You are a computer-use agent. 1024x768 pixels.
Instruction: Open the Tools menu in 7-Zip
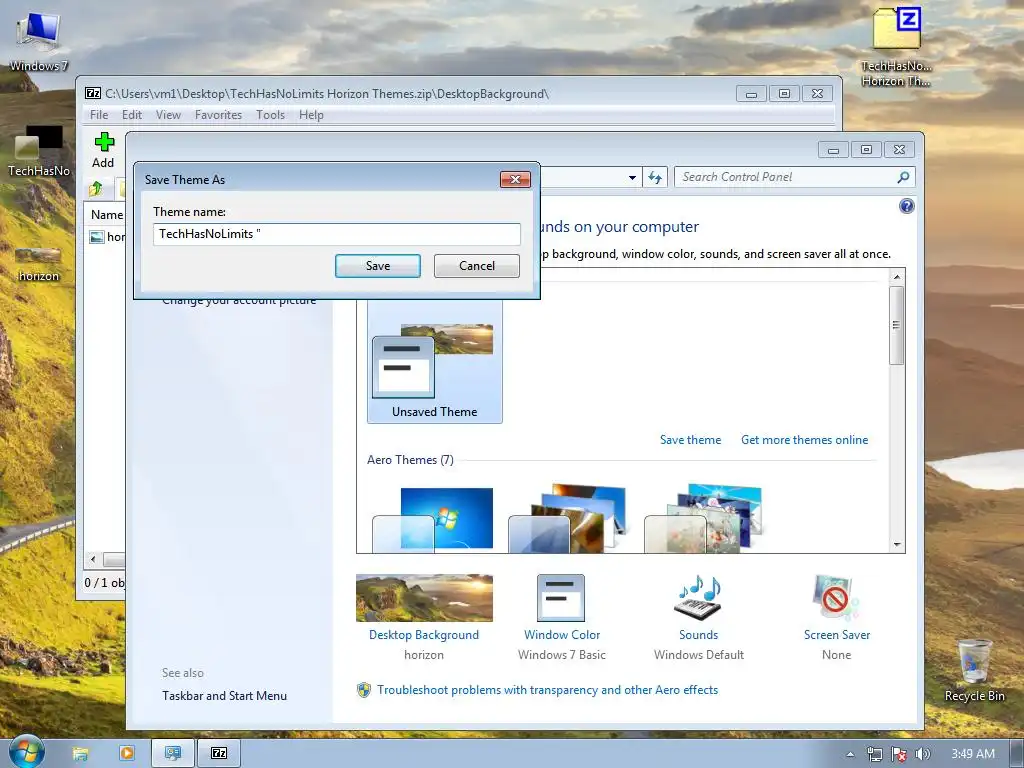[x=270, y=115]
